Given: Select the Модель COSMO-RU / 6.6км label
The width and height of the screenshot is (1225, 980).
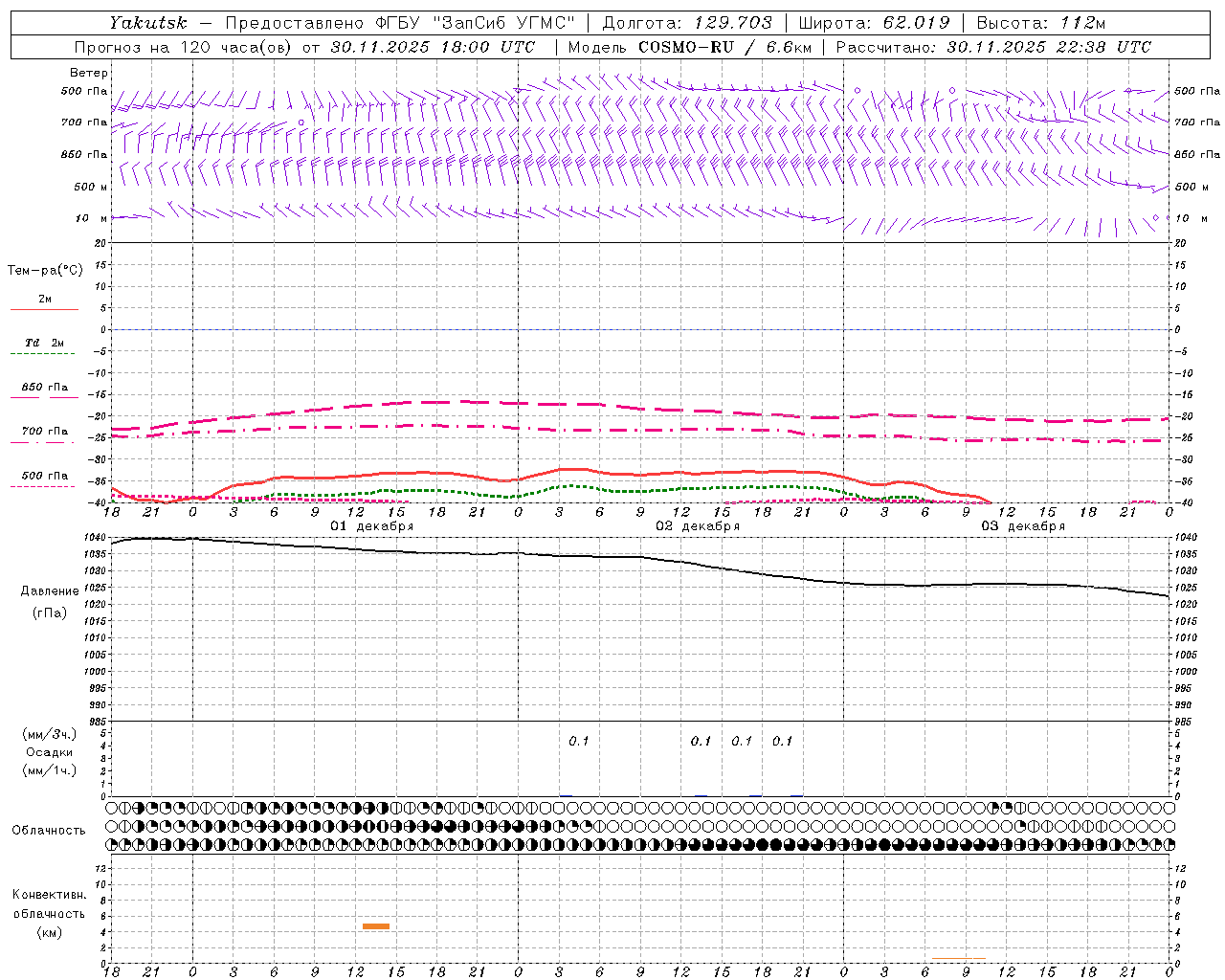Looking at the screenshot, I should click(x=689, y=47).
